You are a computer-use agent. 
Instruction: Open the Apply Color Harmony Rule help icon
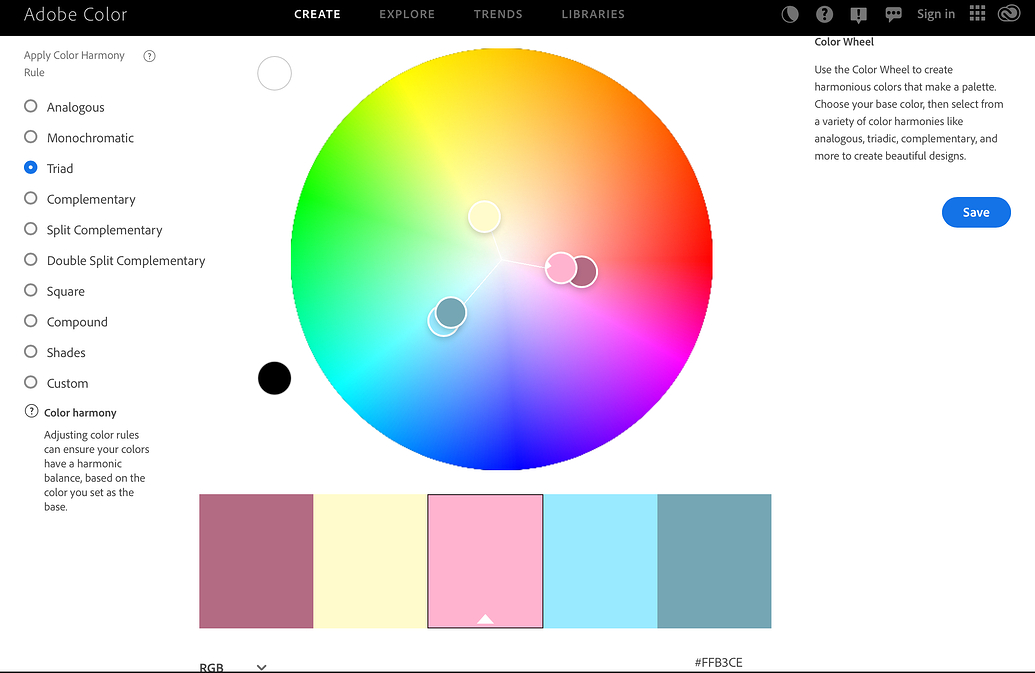tap(149, 56)
